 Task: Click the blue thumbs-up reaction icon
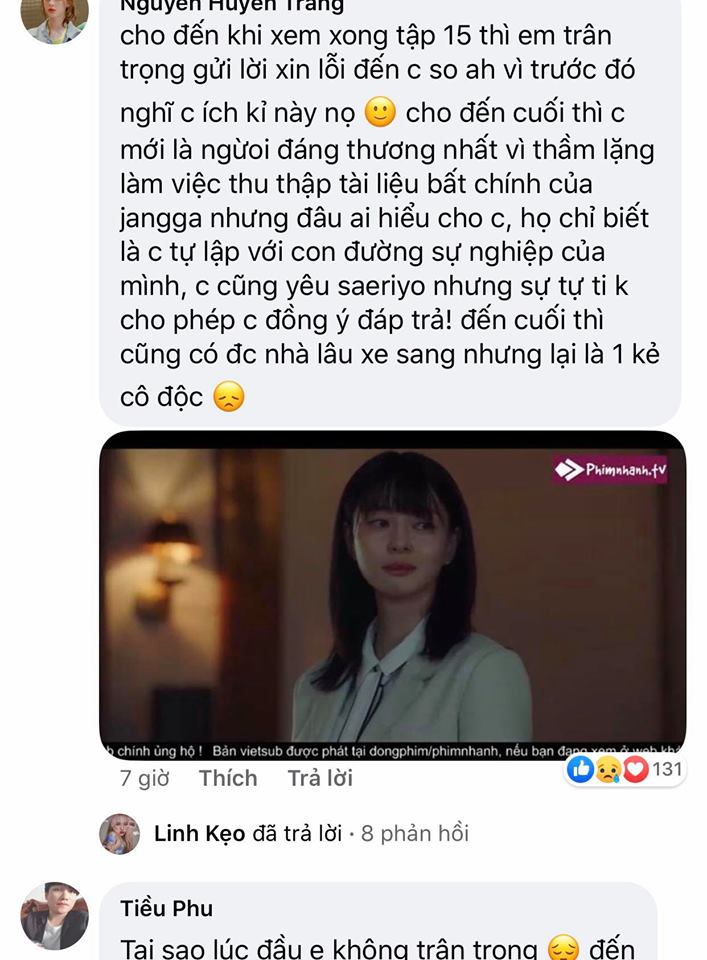580,769
